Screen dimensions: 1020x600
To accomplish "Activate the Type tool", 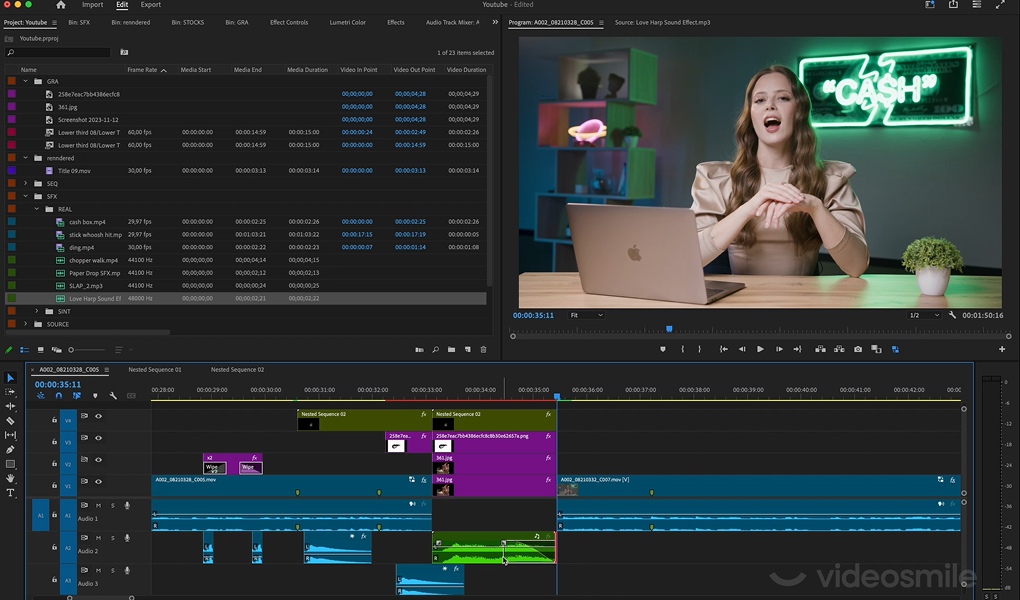I will pyautogui.click(x=10, y=493).
